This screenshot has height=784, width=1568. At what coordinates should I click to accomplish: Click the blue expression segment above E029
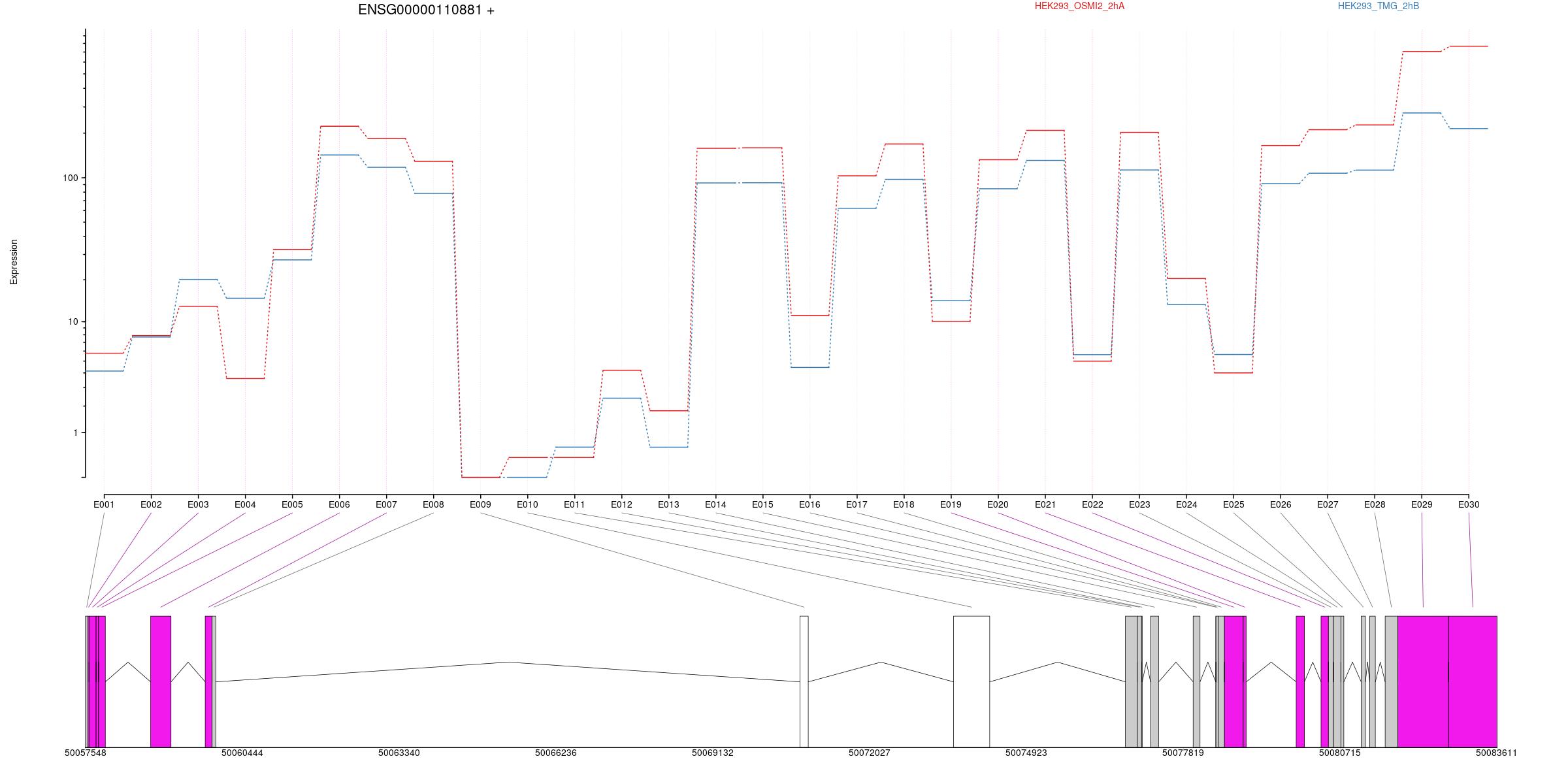[1422, 113]
